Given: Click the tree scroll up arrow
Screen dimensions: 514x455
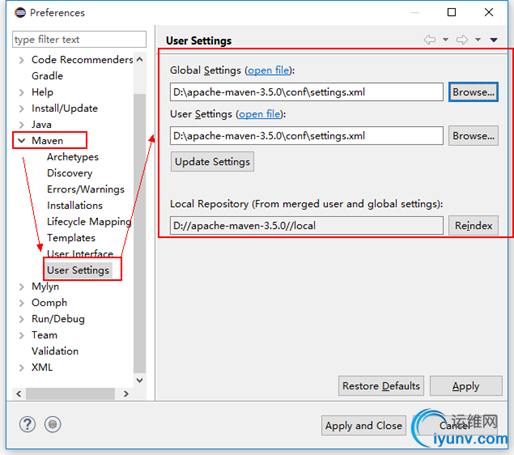Looking at the screenshot, I should 140,59.
